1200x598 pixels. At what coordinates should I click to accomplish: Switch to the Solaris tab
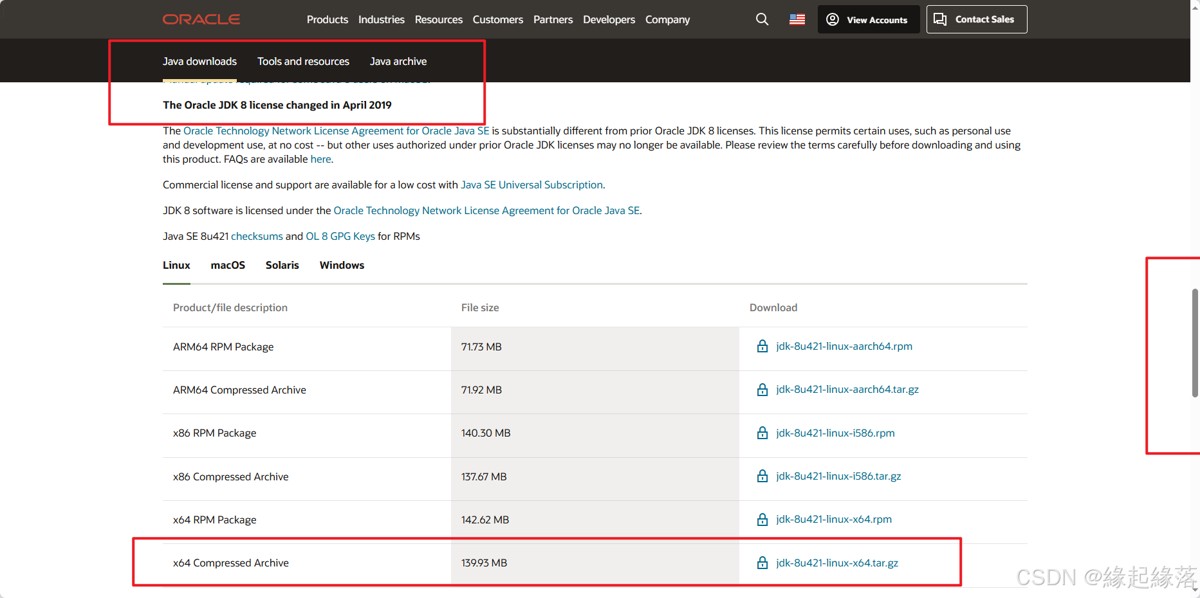coord(282,265)
